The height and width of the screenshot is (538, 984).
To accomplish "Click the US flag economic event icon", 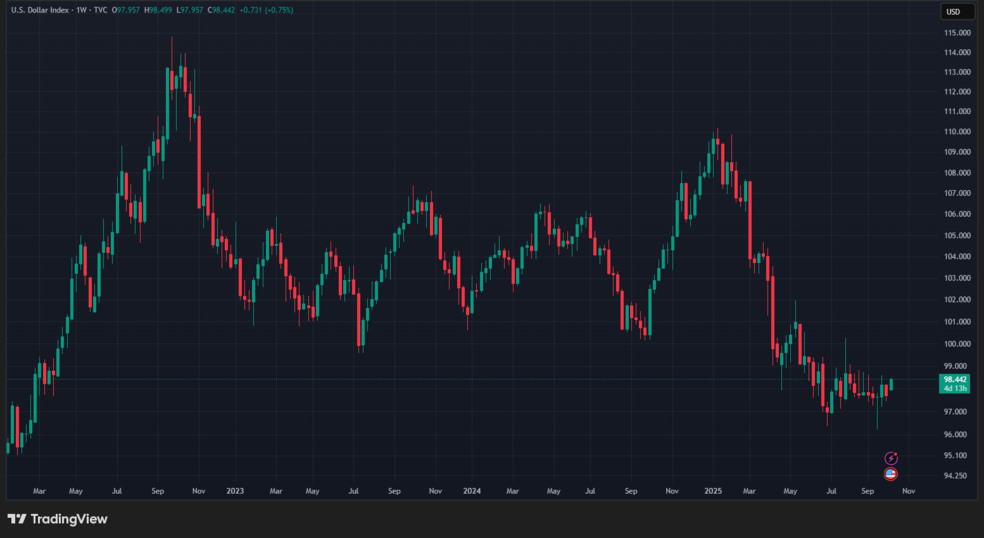I will [x=891, y=474].
